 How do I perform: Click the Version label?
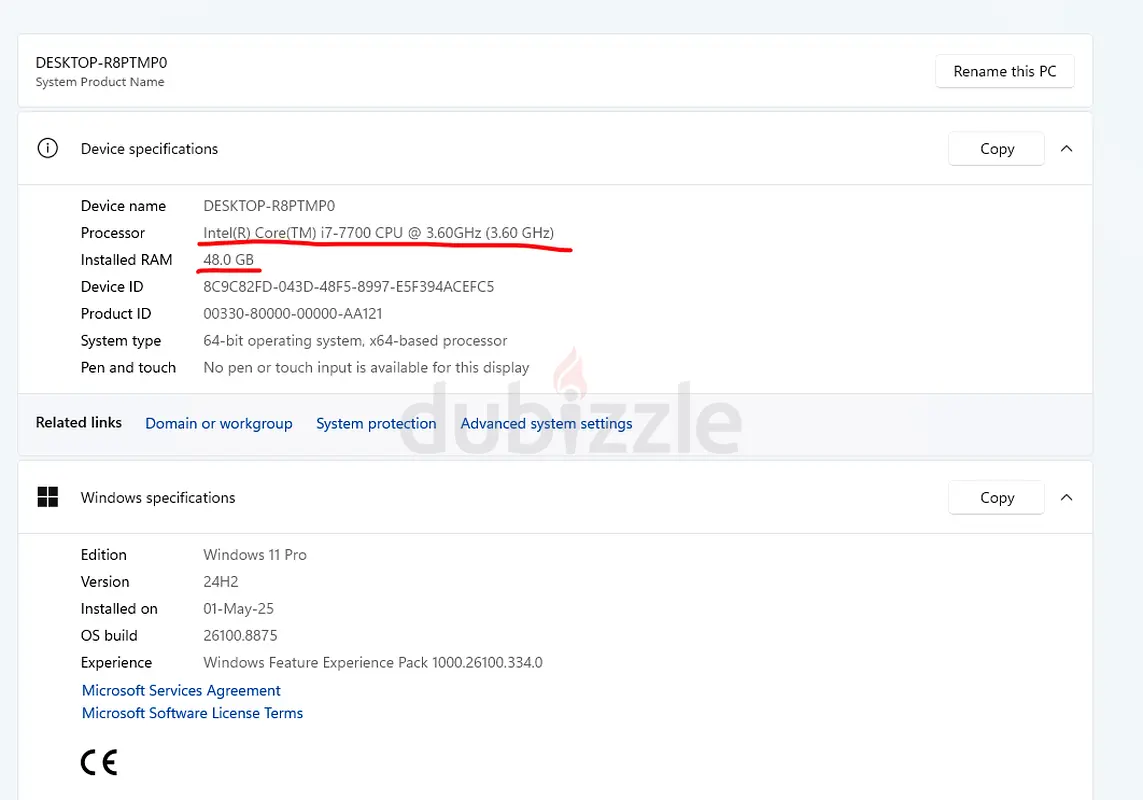(105, 582)
